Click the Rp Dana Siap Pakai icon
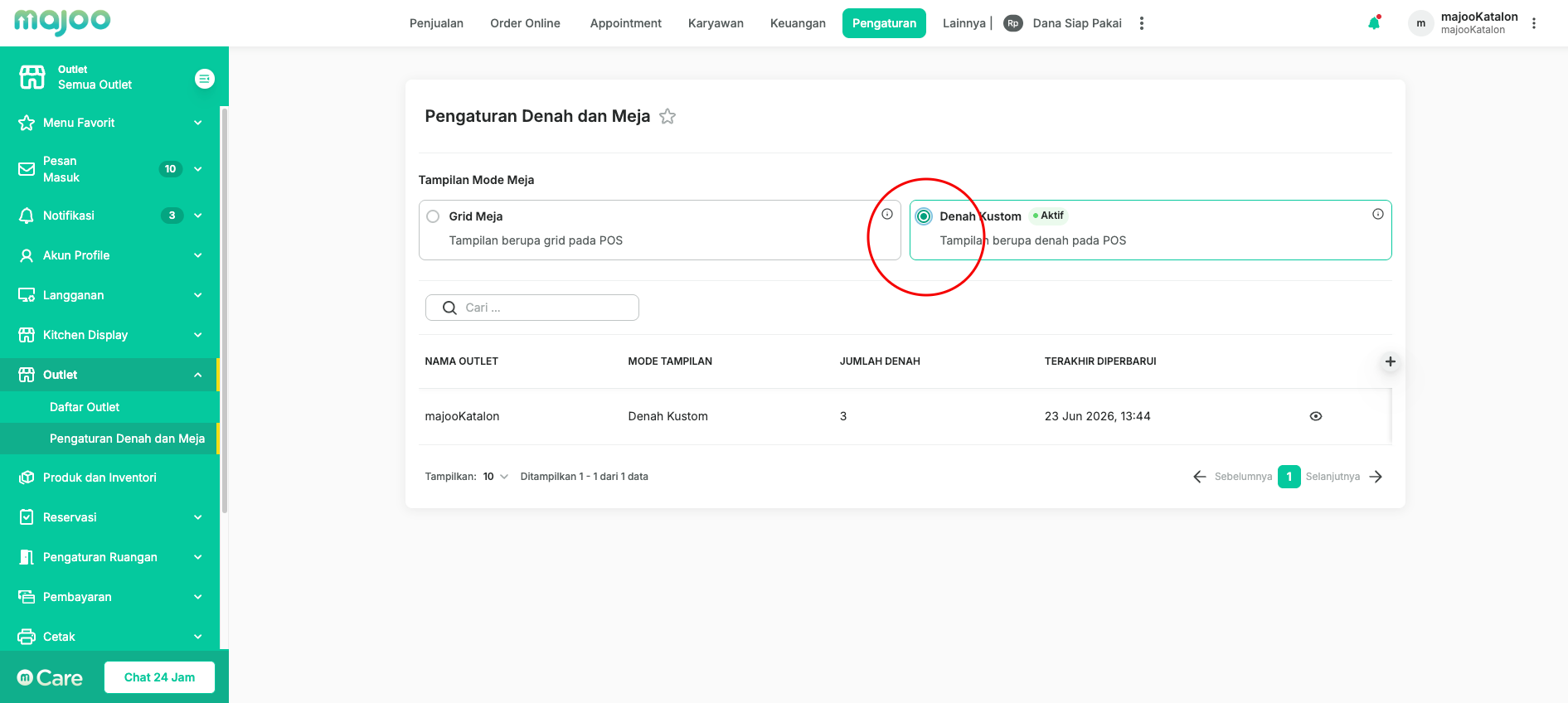Screen dimensions: 1568x703 (x=1012, y=23)
